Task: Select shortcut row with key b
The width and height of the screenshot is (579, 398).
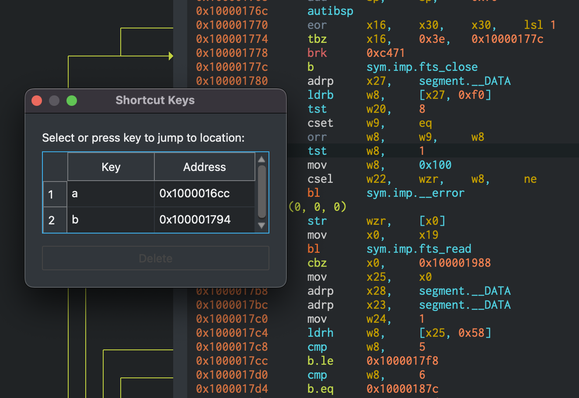Action: point(149,220)
